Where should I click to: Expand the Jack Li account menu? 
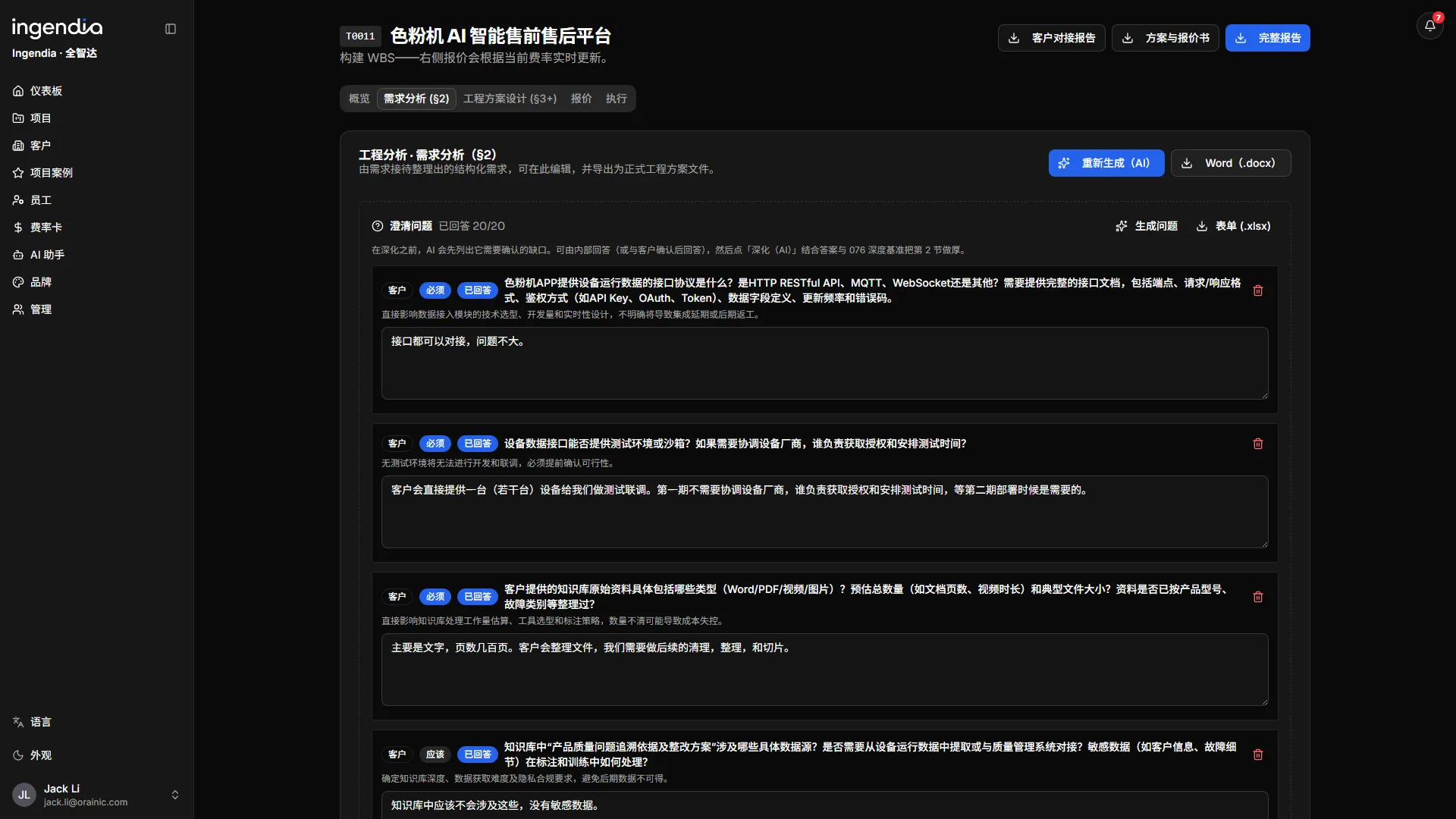tap(97, 795)
